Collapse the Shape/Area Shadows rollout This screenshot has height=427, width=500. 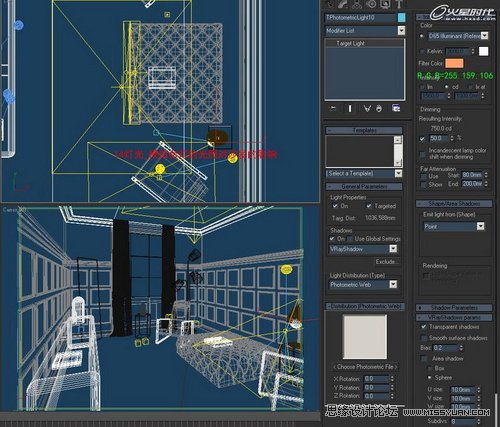pyautogui.click(x=454, y=203)
